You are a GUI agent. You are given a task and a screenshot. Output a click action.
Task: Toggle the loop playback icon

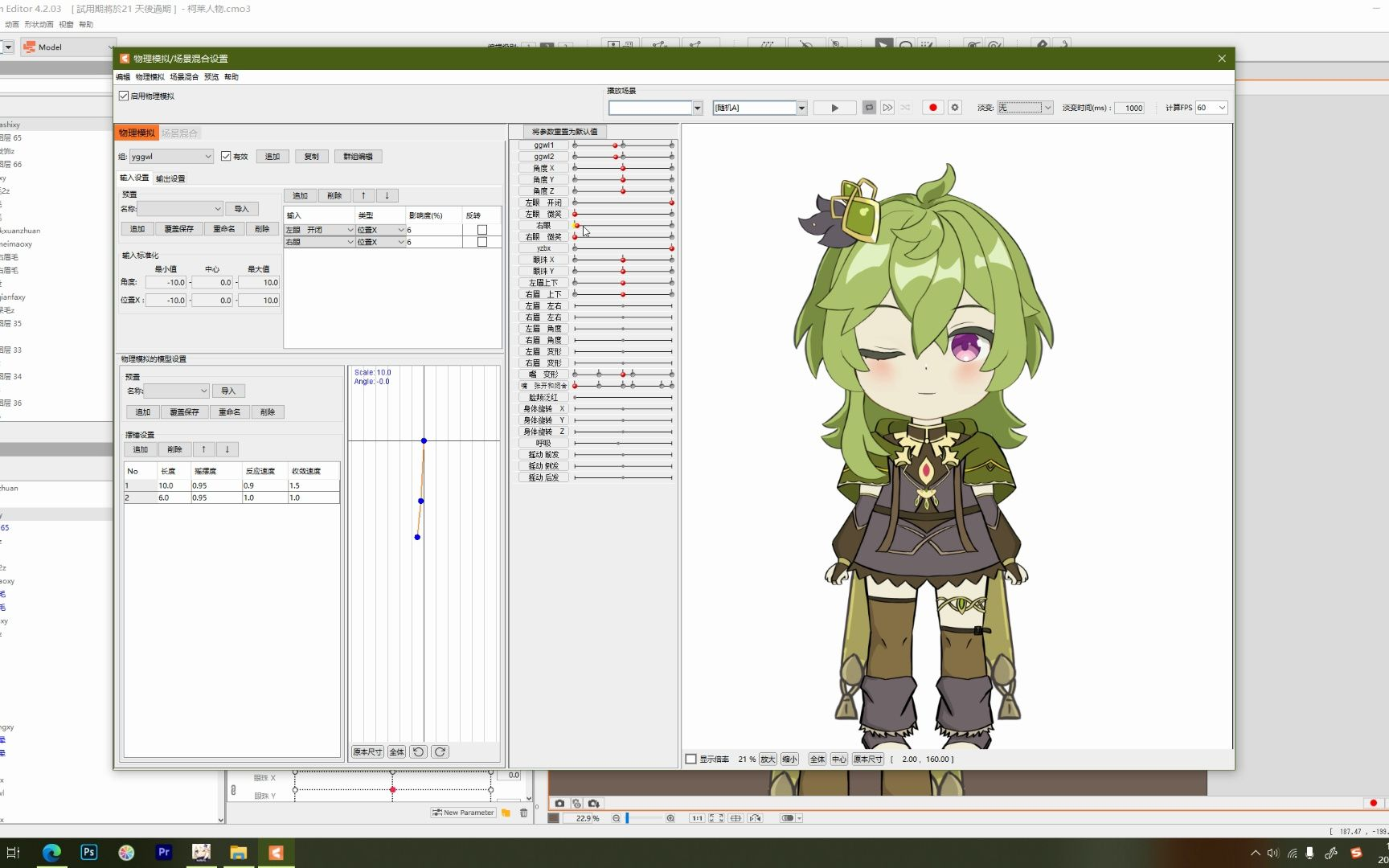click(869, 108)
